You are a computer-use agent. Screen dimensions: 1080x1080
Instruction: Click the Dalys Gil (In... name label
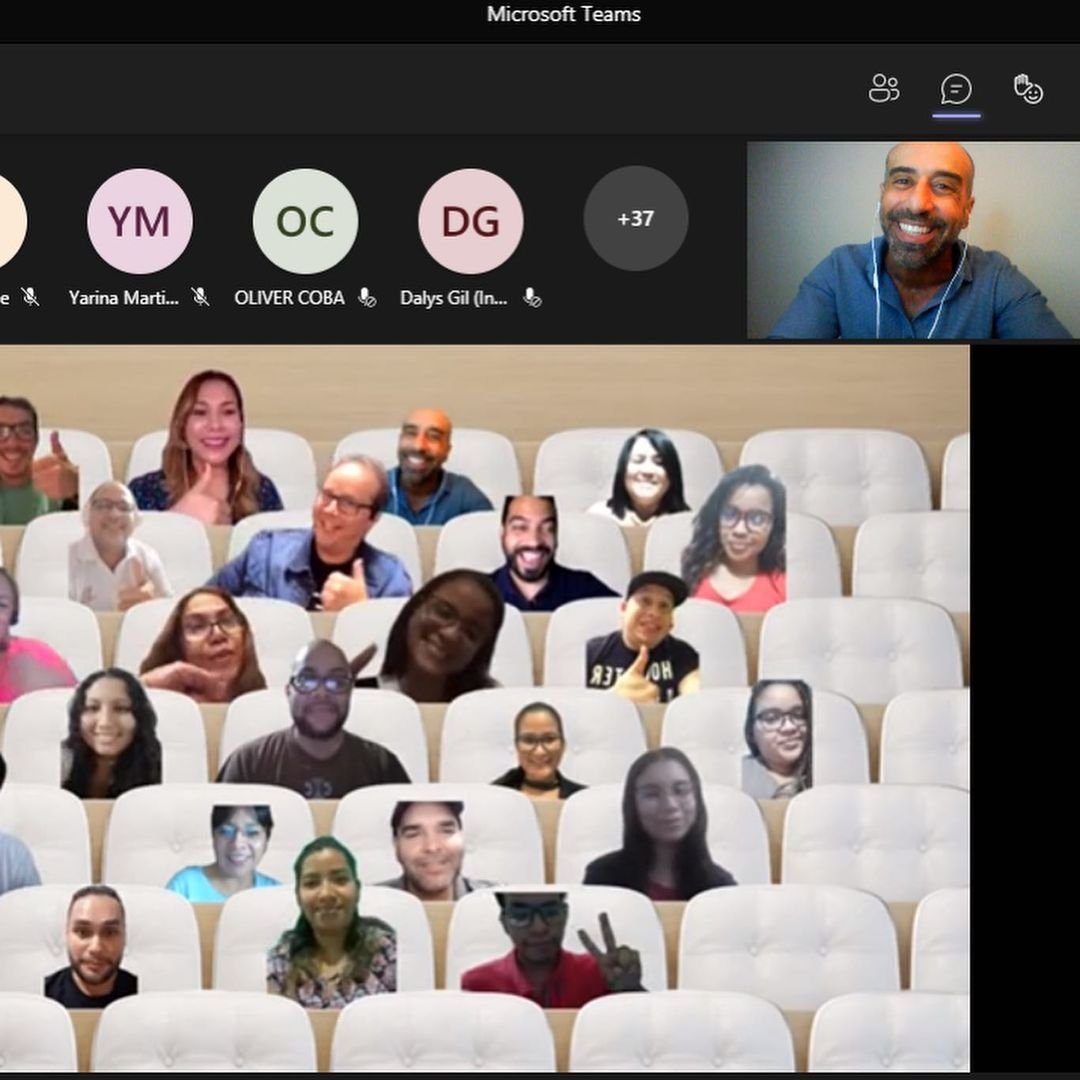pos(454,298)
